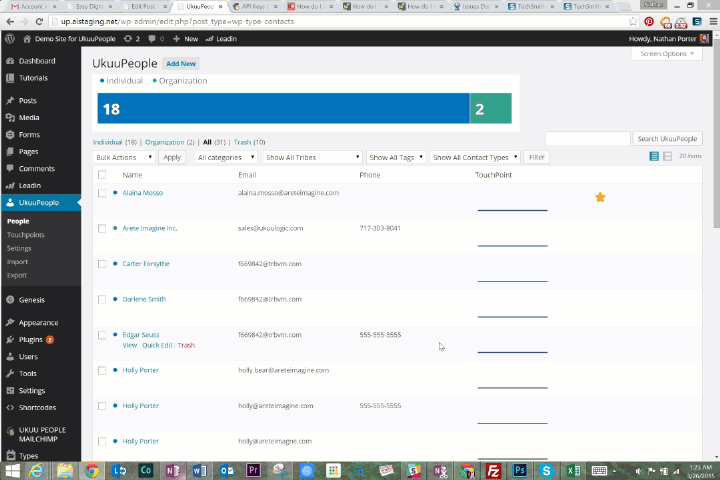Open Dashboard from sidebar

(x=37, y=61)
